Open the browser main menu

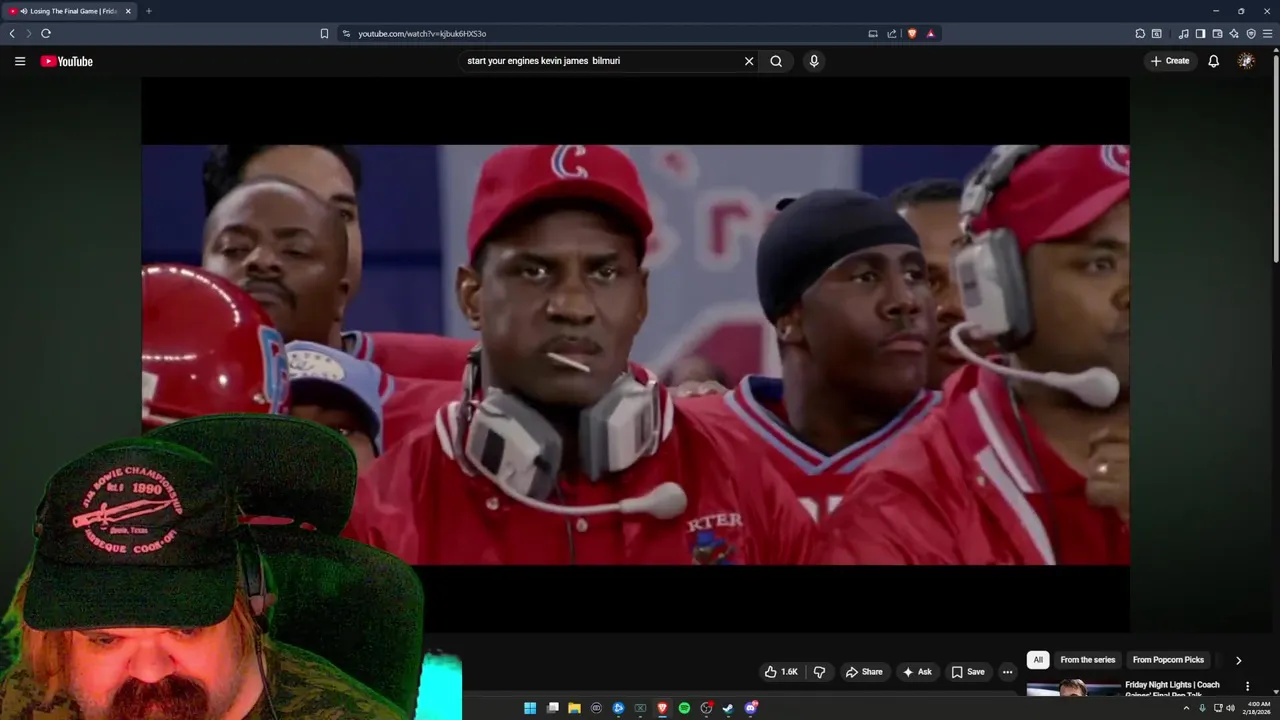coord(1268,33)
